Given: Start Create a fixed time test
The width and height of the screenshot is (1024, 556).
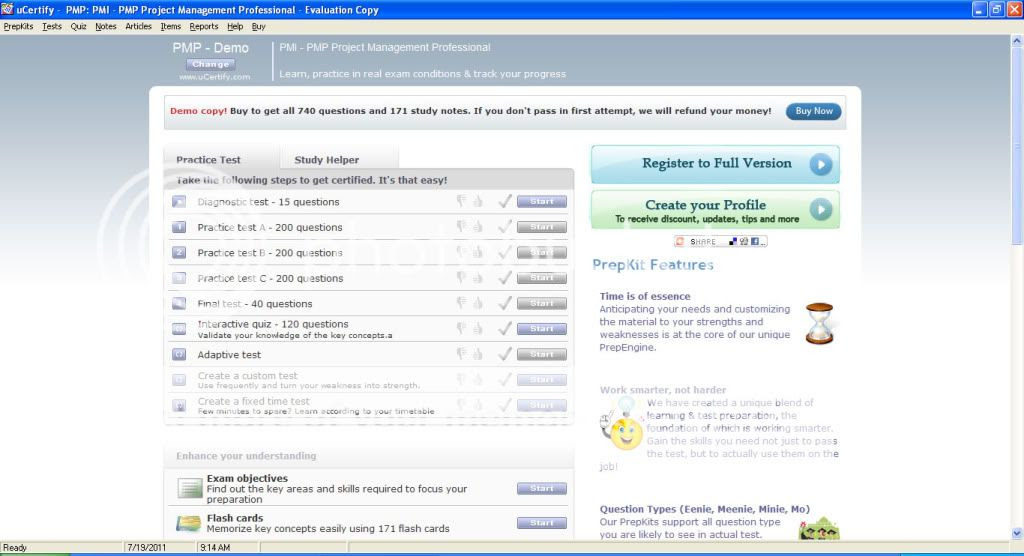Looking at the screenshot, I should [x=541, y=406].
